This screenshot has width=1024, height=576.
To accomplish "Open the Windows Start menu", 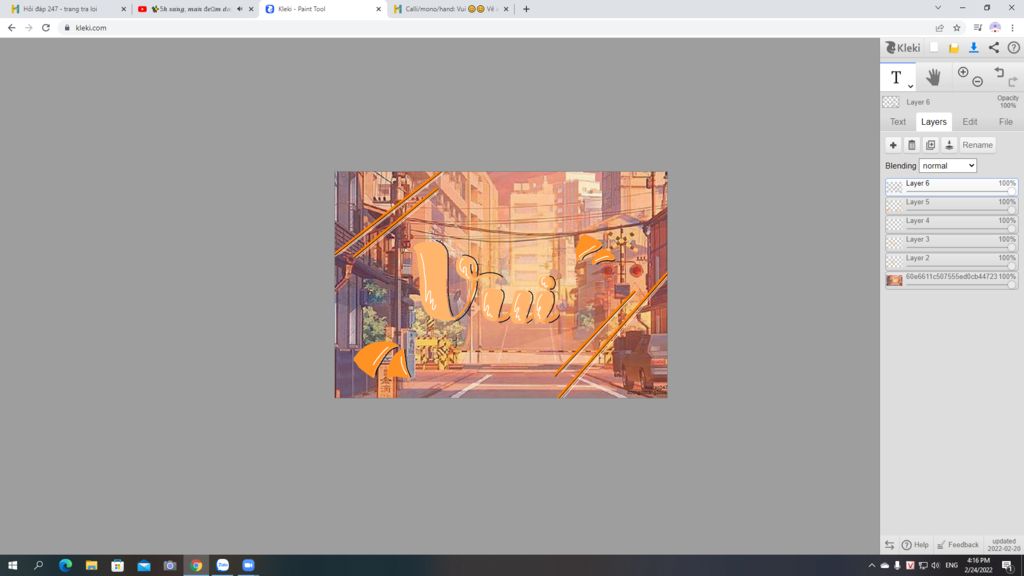I will pyautogui.click(x=12, y=566).
